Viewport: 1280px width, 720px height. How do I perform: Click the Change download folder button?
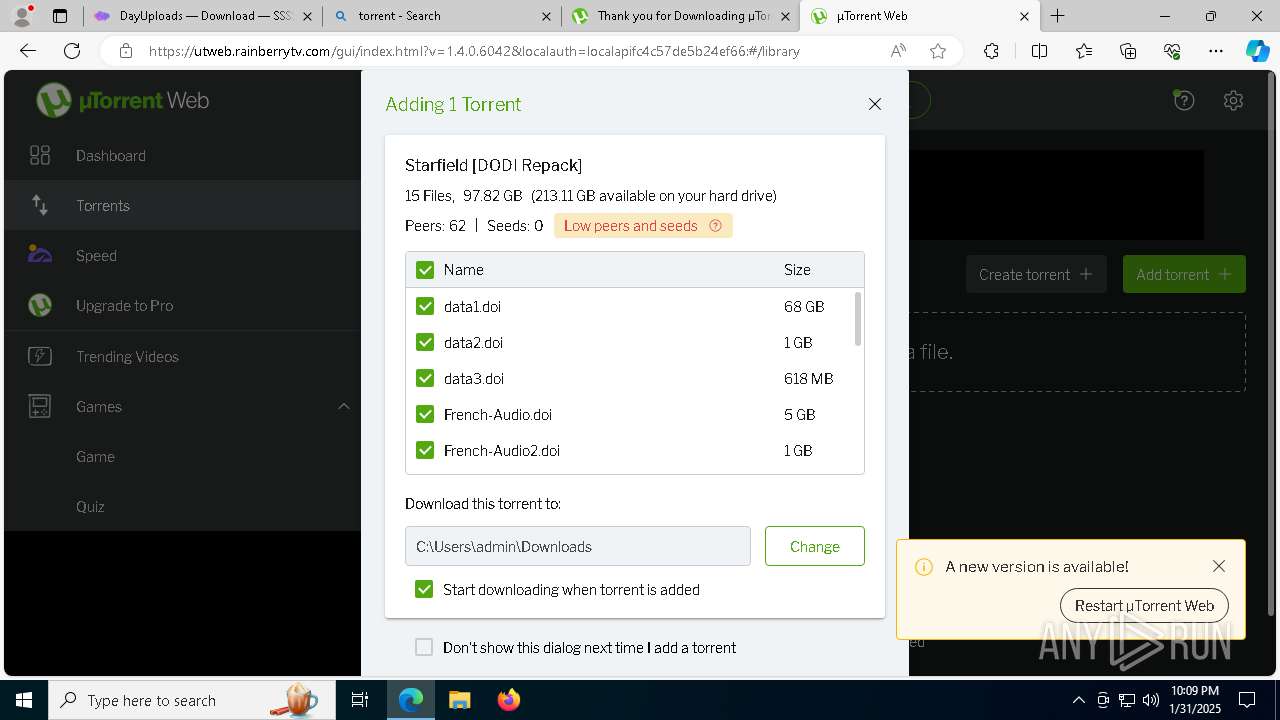tap(815, 546)
